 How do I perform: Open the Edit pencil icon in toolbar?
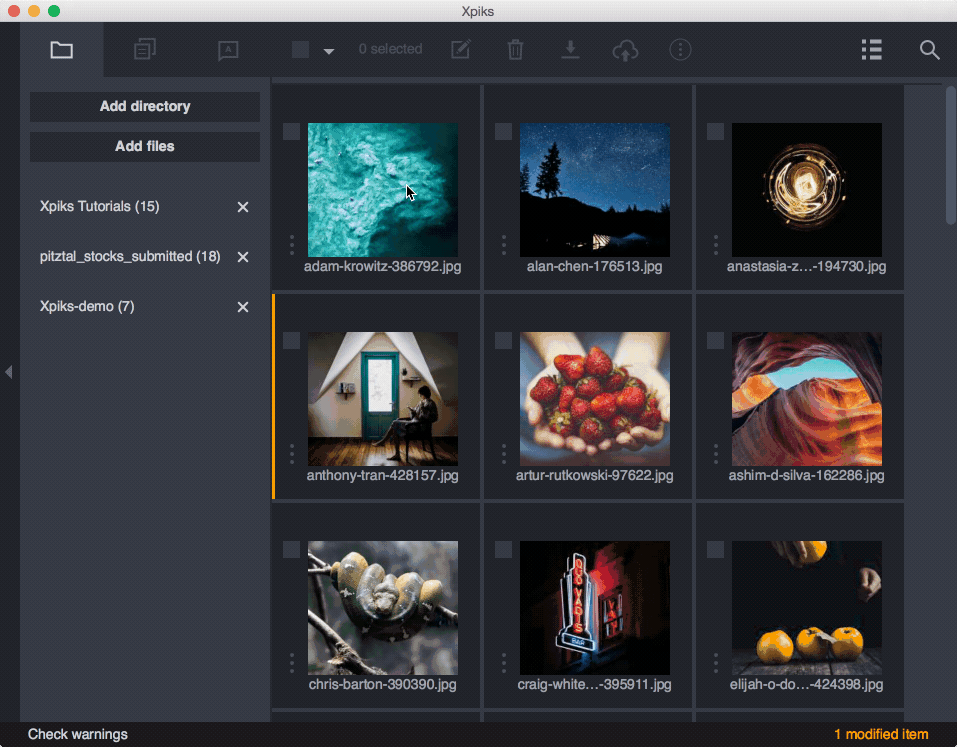[460, 49]
